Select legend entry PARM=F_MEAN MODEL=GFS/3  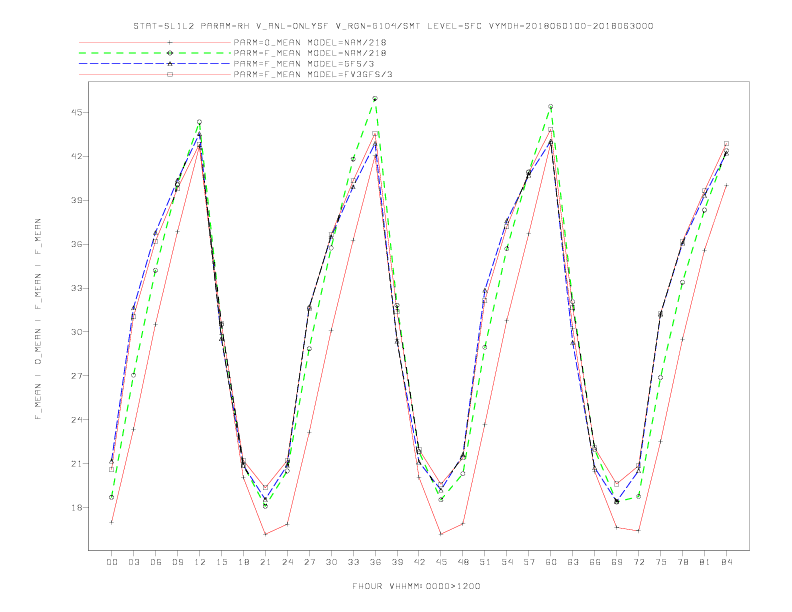point(304,64)
